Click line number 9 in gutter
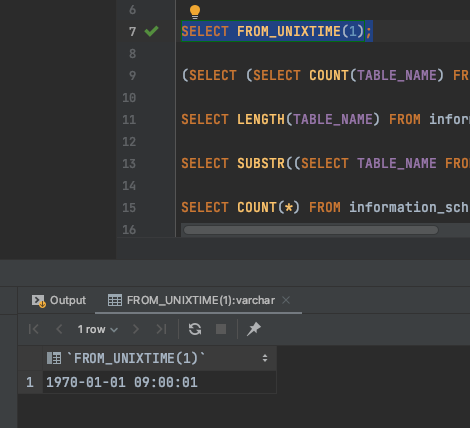 [132, 76]
